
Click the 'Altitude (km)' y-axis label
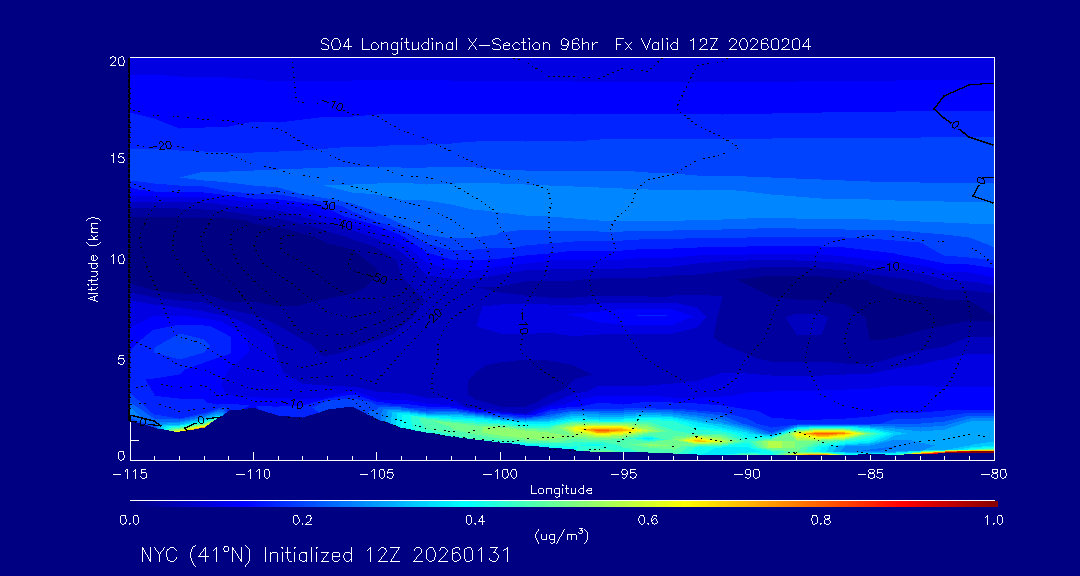93,259
